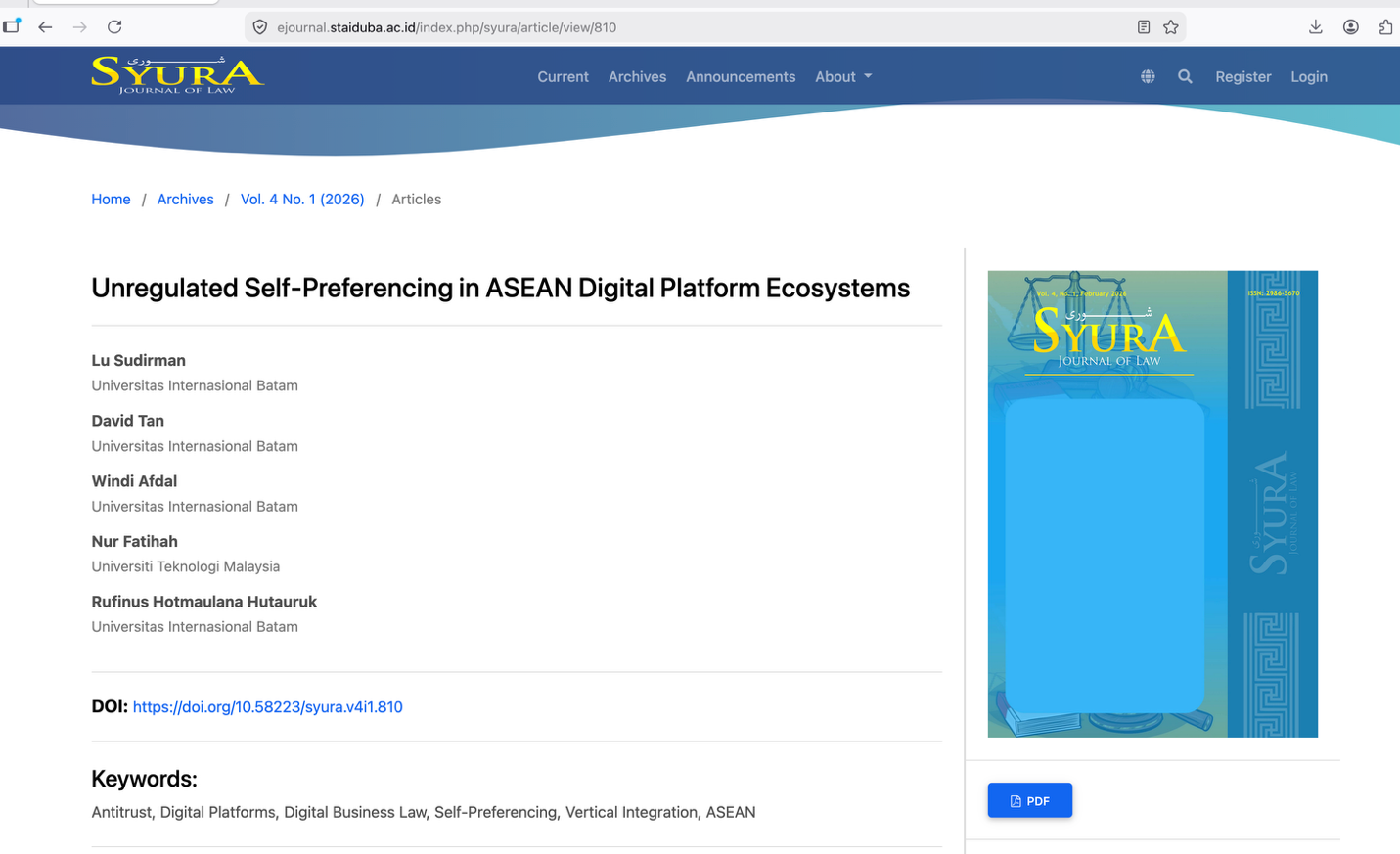Open Vol. 4 No. 1 (2026) breadcrumb

click(302, 199)
